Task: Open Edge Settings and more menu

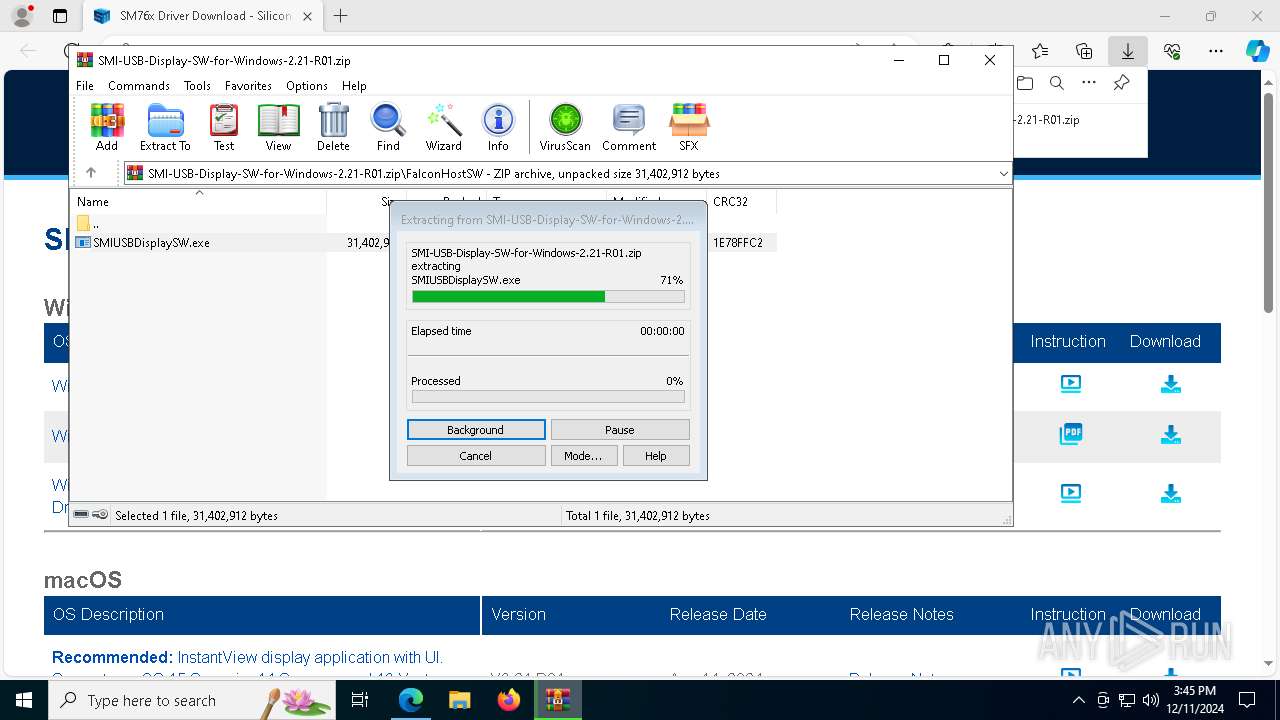Action: click(x=1216, y=50)
